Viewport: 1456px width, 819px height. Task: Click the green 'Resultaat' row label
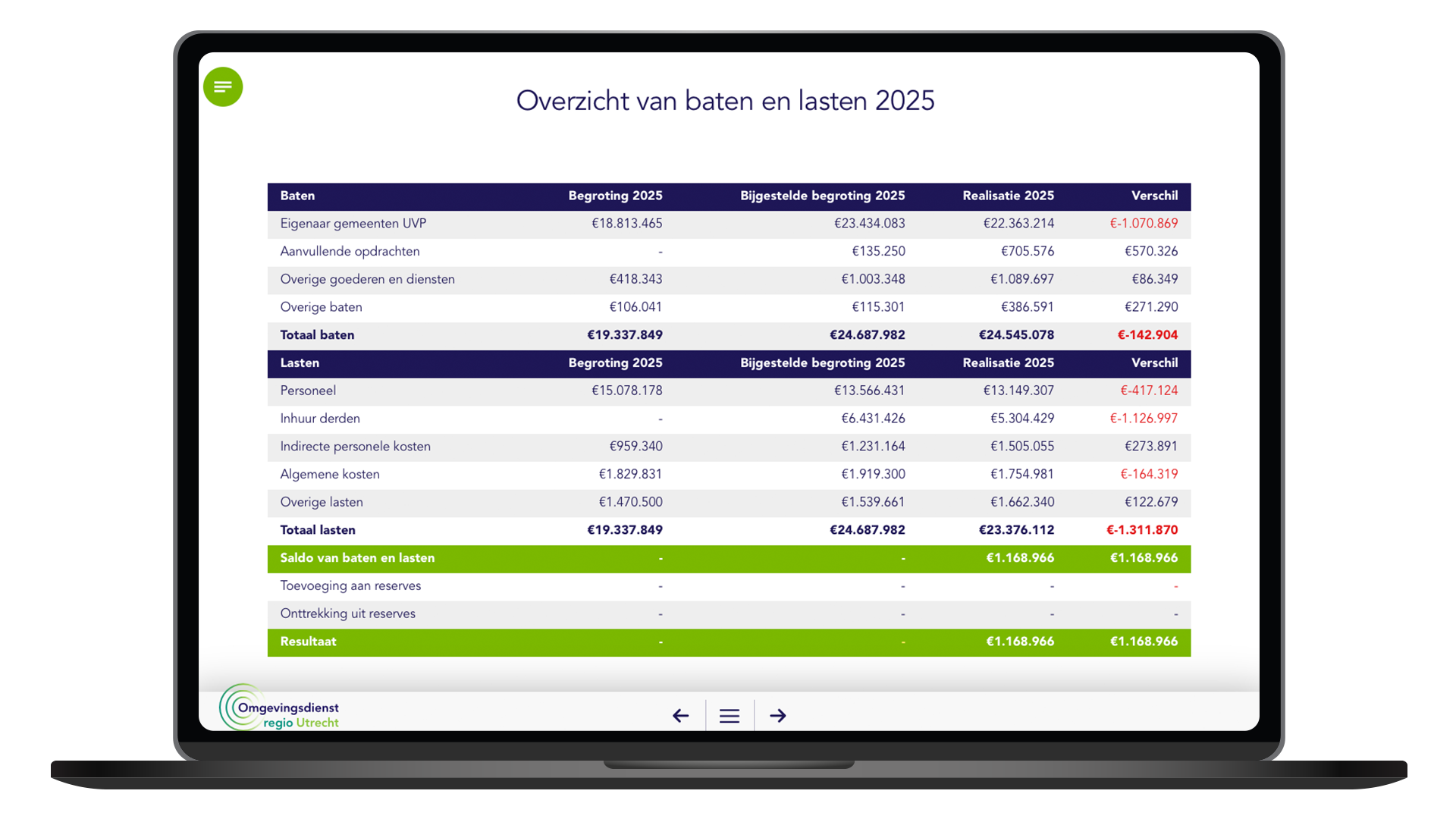(308, 642)
